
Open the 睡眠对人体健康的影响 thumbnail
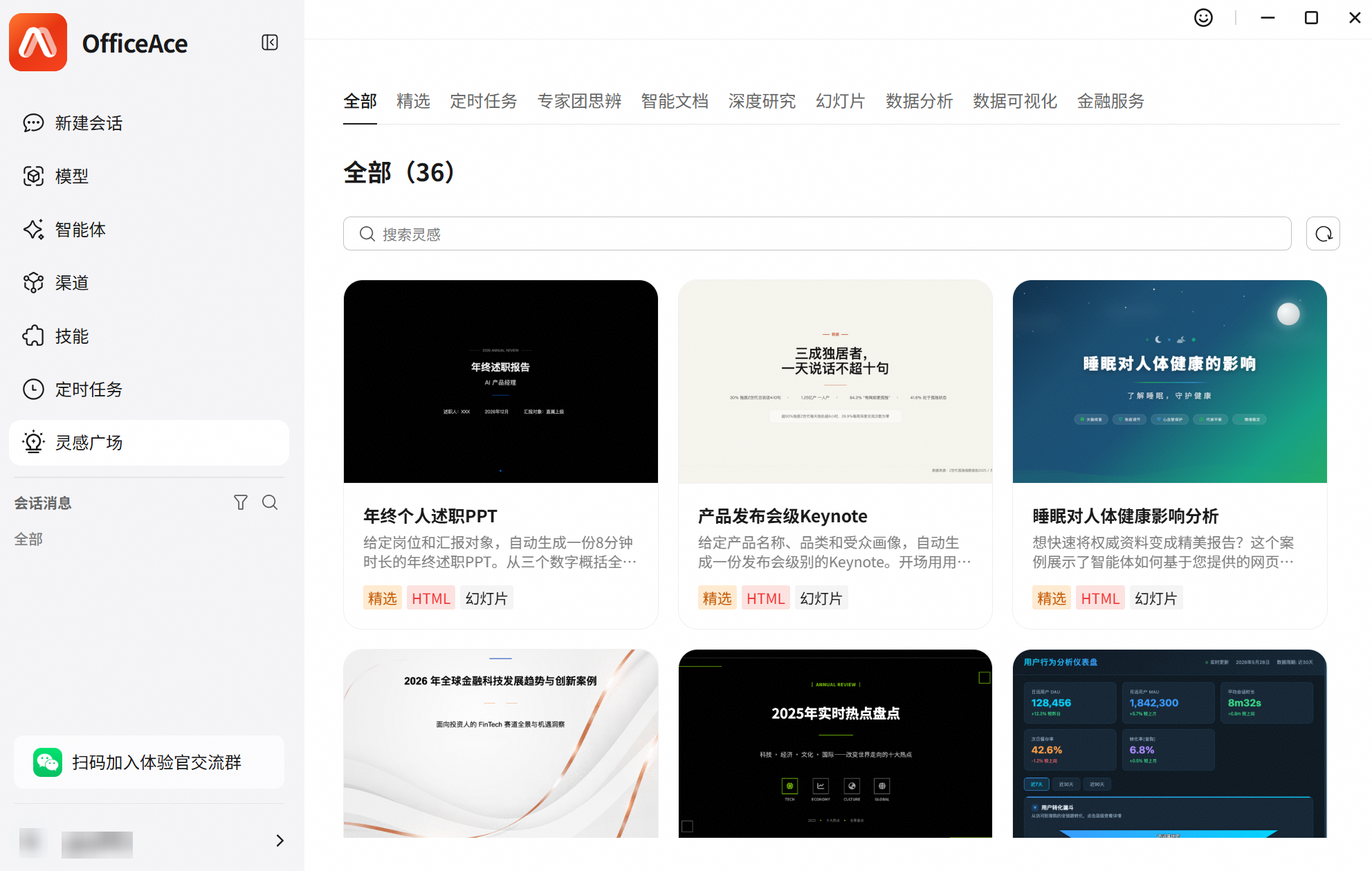click(x=1169, y=381)
